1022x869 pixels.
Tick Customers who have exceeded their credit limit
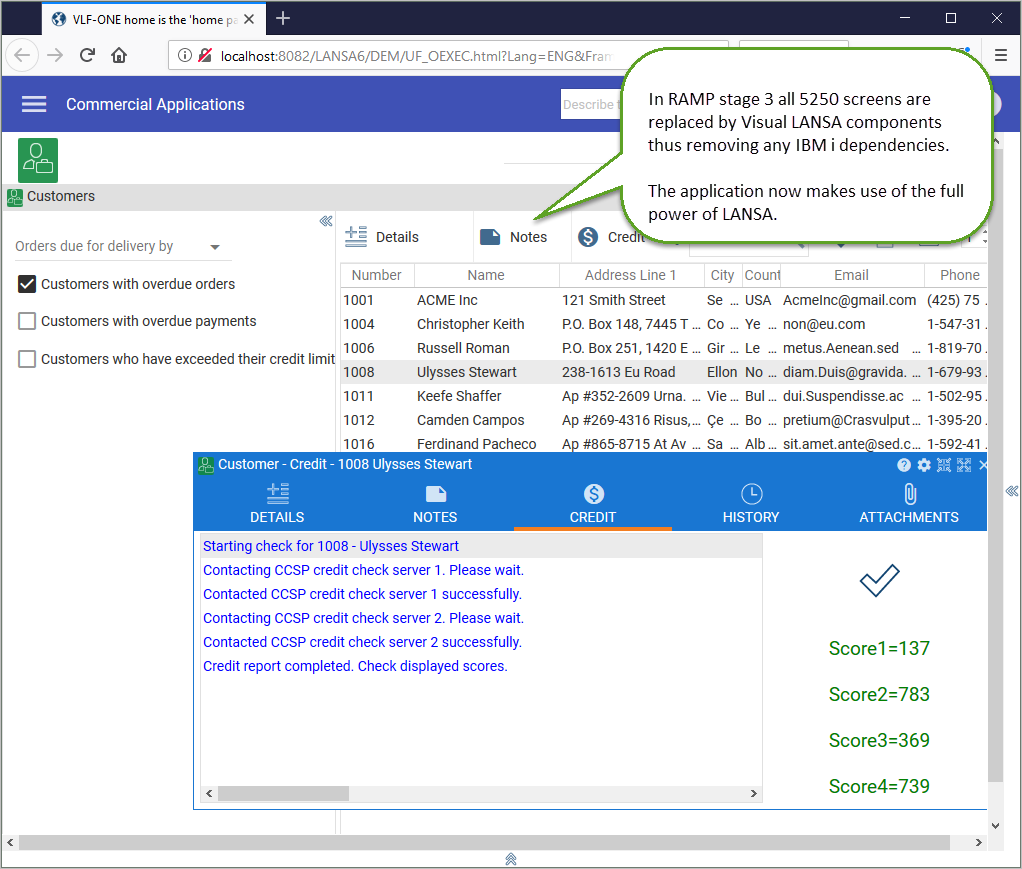click(x=27, y=359)
